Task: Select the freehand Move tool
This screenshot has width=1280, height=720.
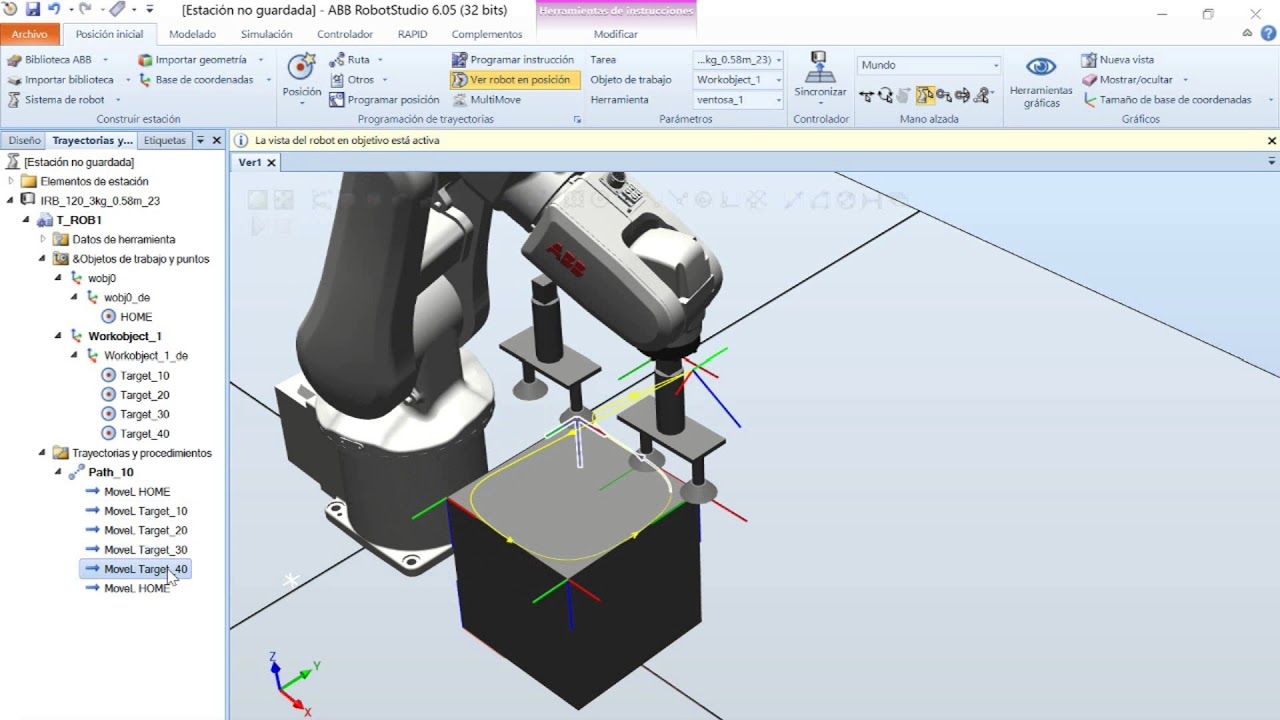Action: pyautogui.click(x=867, y=96)
